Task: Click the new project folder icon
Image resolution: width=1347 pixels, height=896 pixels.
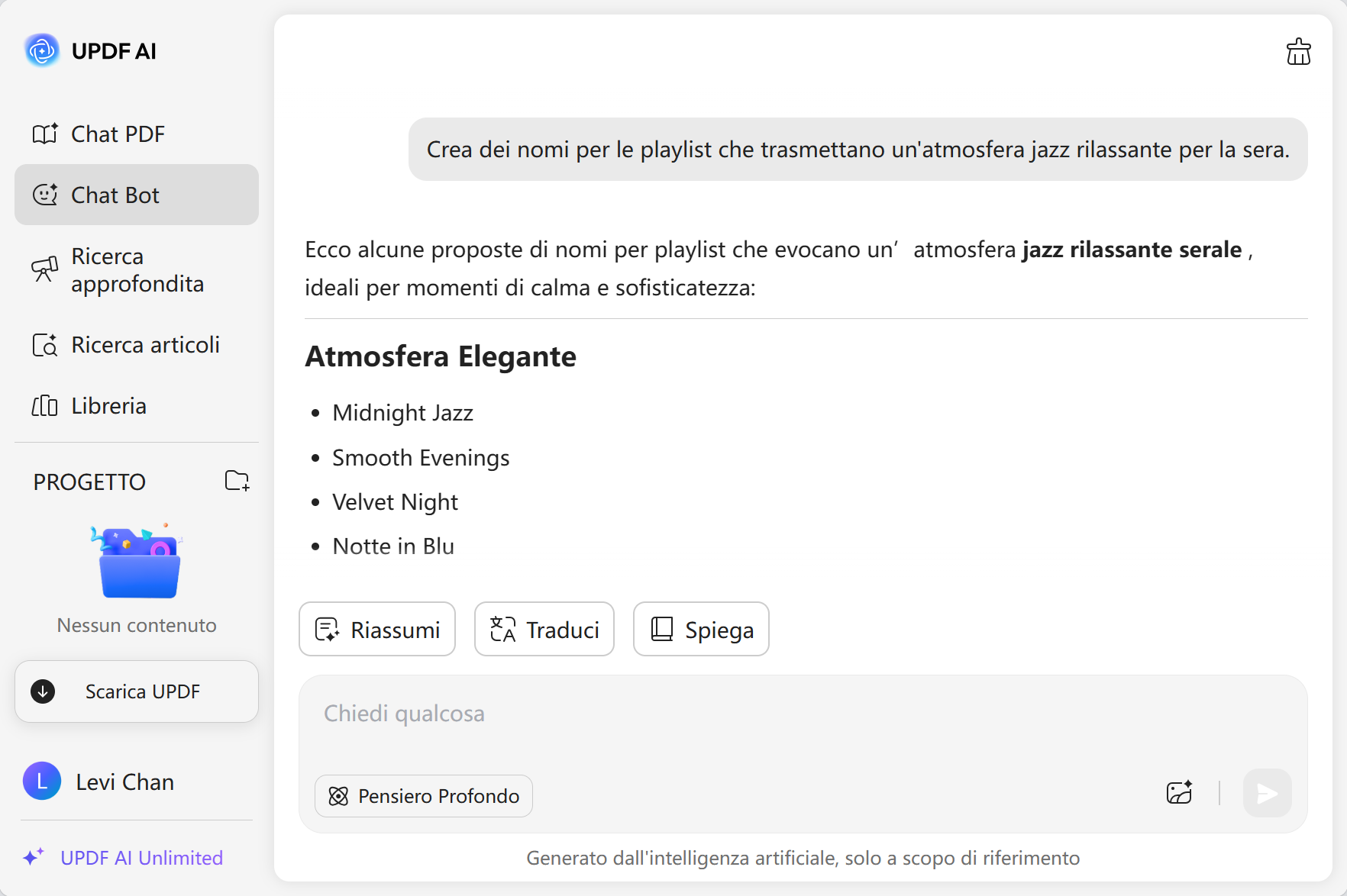Action: [237, 481]
